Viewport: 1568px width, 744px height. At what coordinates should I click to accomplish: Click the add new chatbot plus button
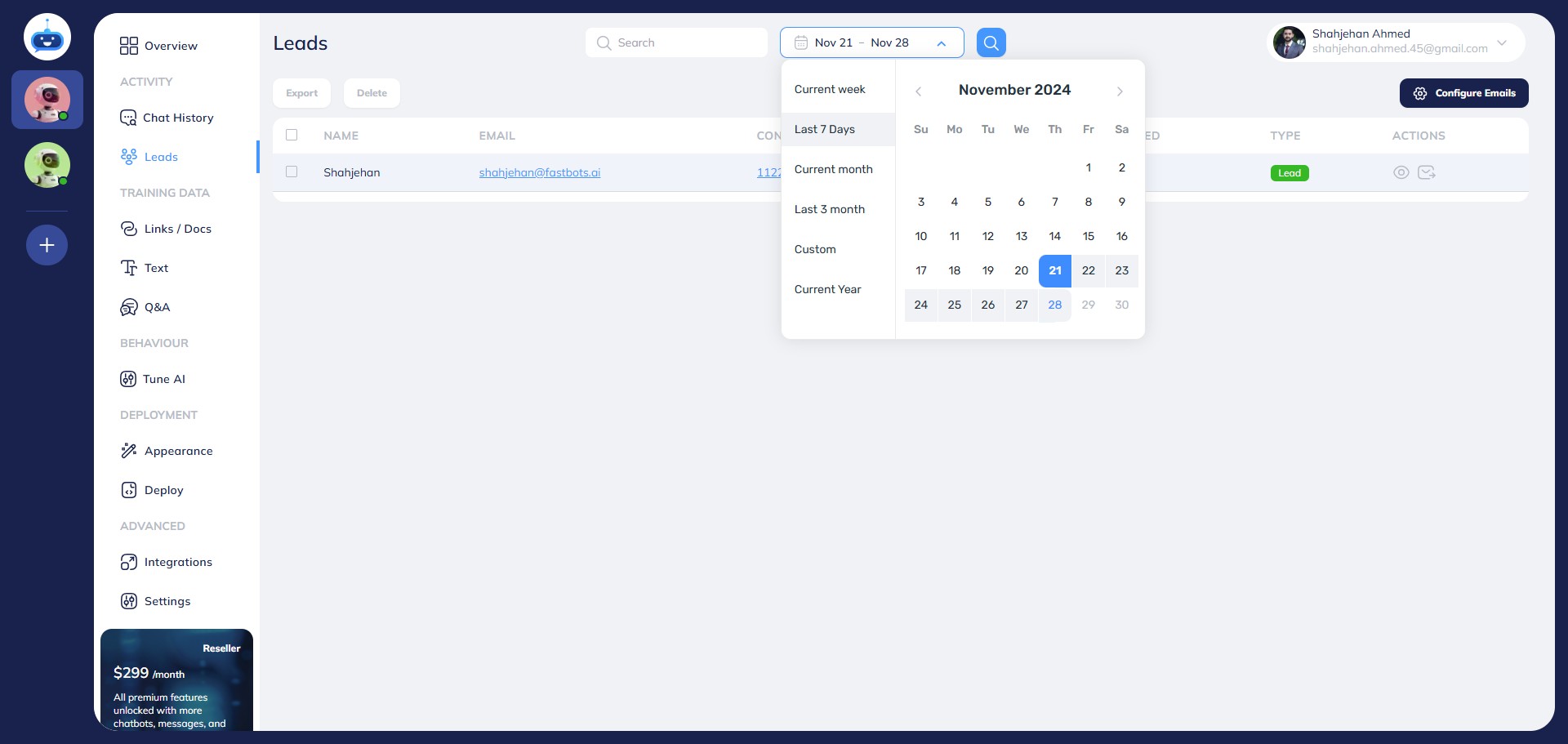click(x=47, y=244)
